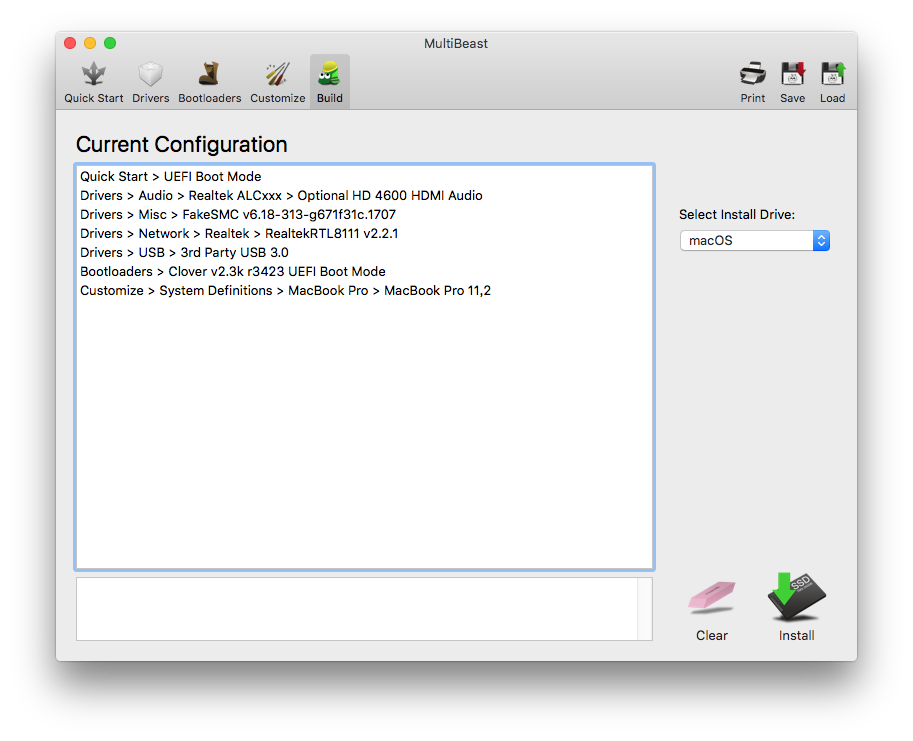Open the Drivers section
Image resolution: width=913 pixels, height=741 pixels.
[x=150, y=83]
